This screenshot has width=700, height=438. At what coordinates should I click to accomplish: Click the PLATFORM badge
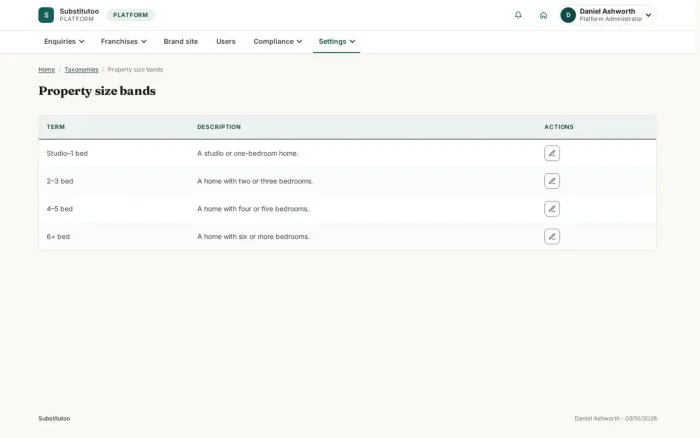coord(130,15)
